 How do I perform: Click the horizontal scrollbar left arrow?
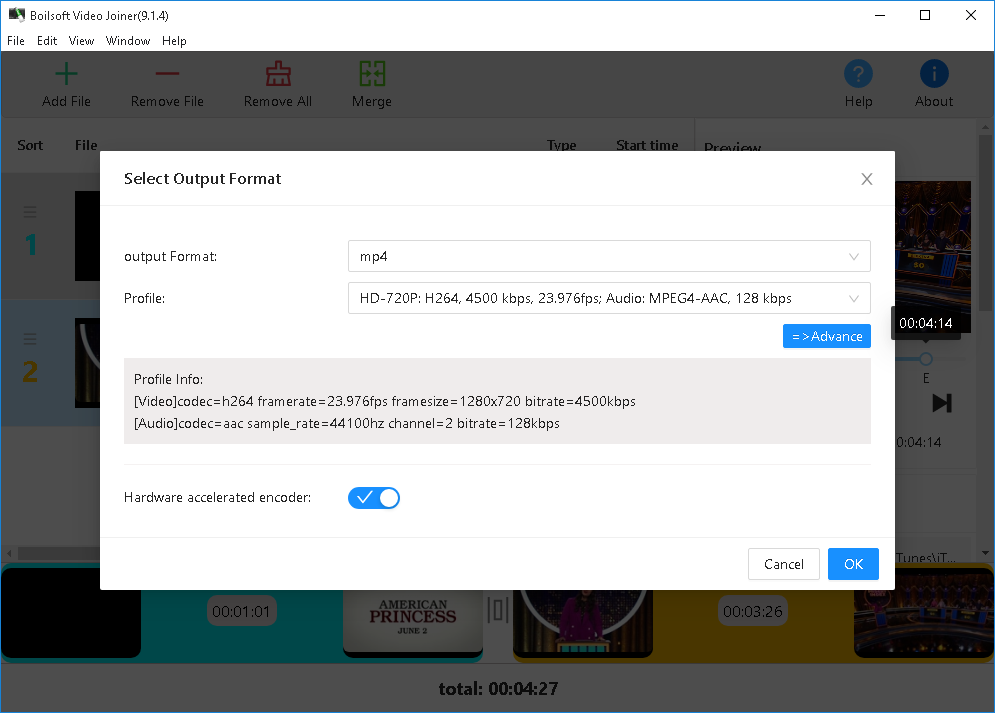click(x=9, y=553)
